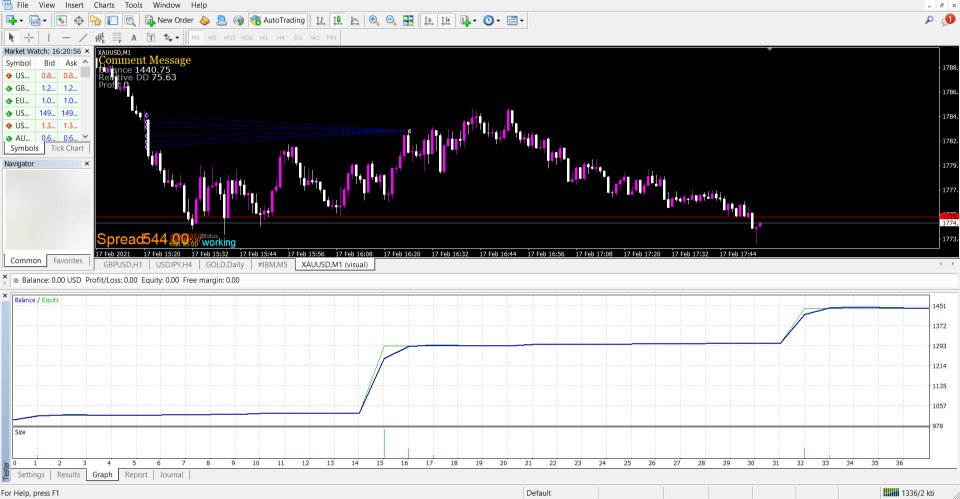This screenshot has width=960, height=499.
Task: Open the MetaEditor yellow book icon
Action: tap(204, 20)
